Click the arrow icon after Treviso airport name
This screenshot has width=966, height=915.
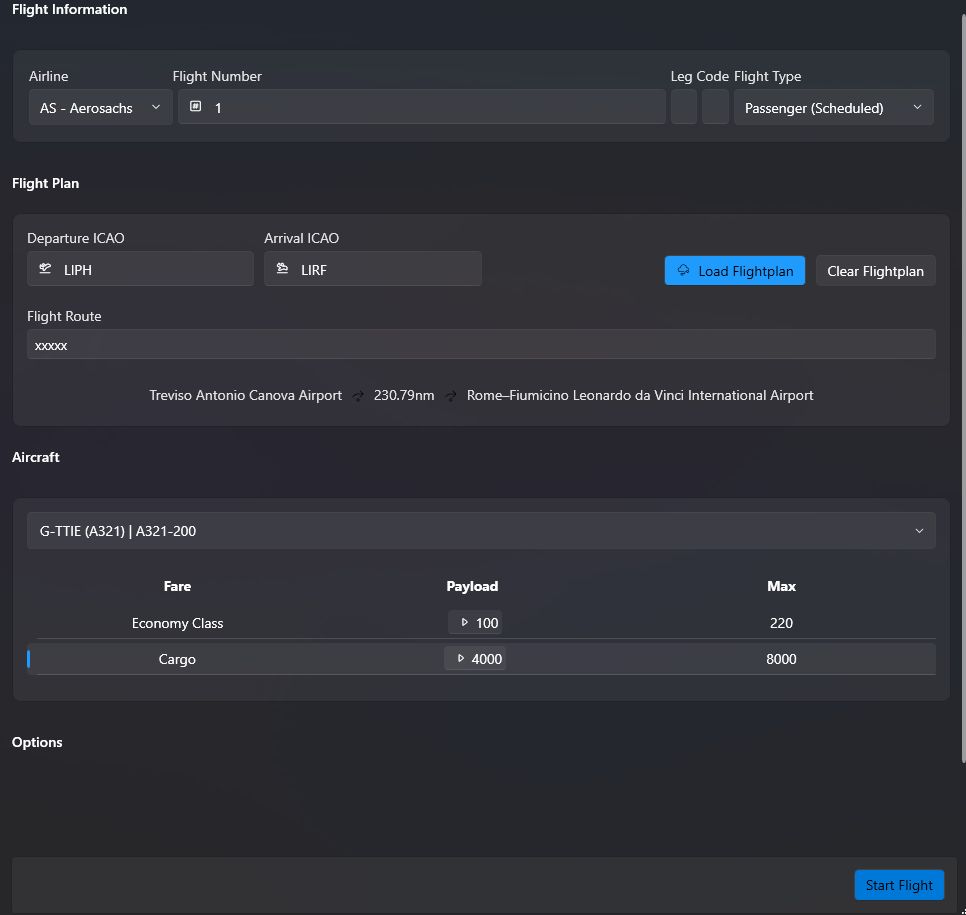click(x=359, y=396)
